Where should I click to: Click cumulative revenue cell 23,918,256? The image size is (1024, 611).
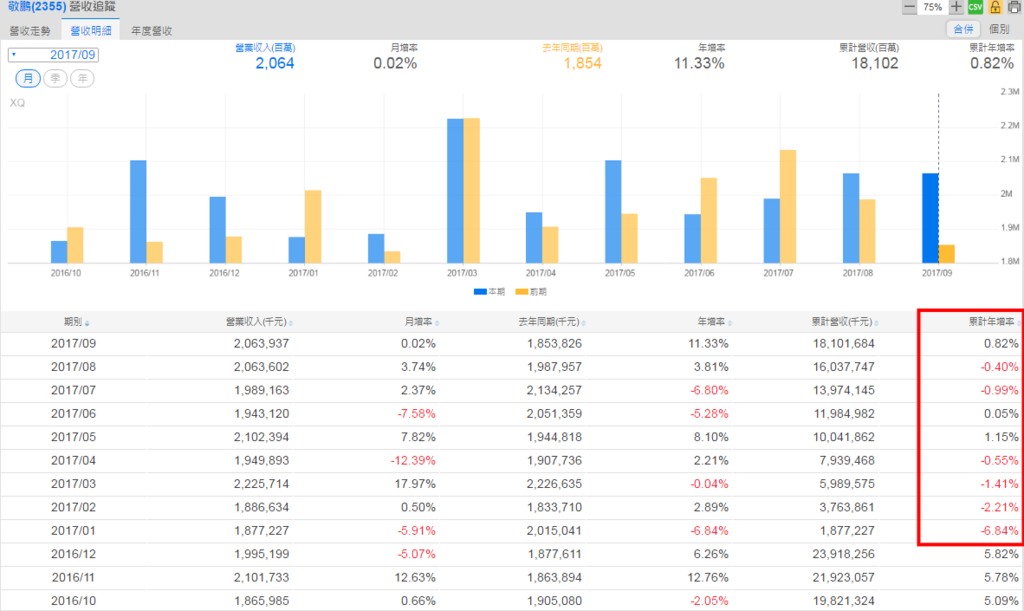point(844,554)
